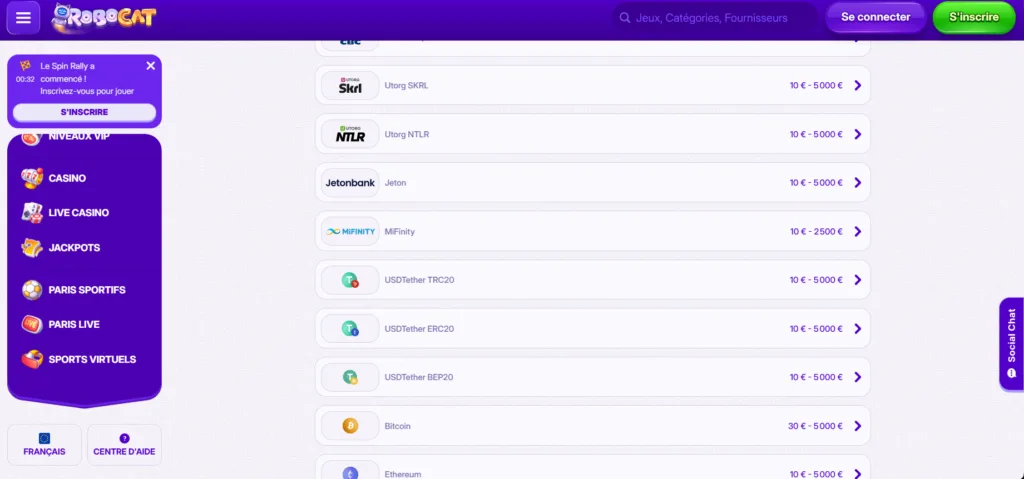Close the Spin Rally notification
This screenshot has height=479, width=1024.
tap(151, 66)
